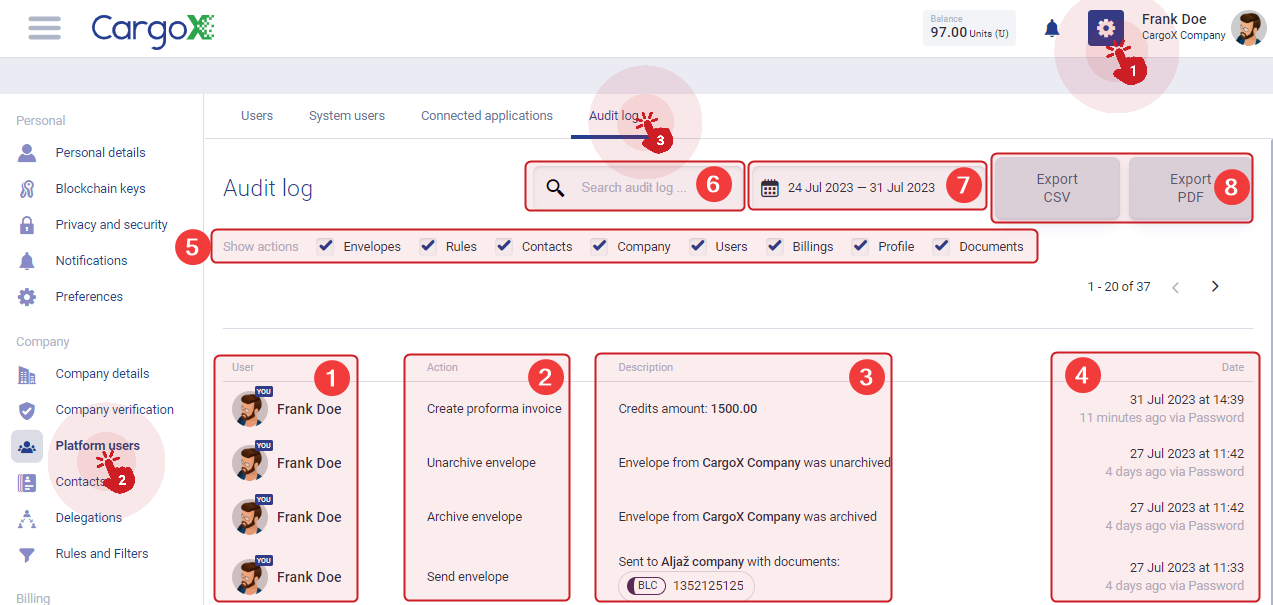Click the '1 - 20 of 37' pagination text
Screen dimensions: 1273x605
click(1119, 287)
